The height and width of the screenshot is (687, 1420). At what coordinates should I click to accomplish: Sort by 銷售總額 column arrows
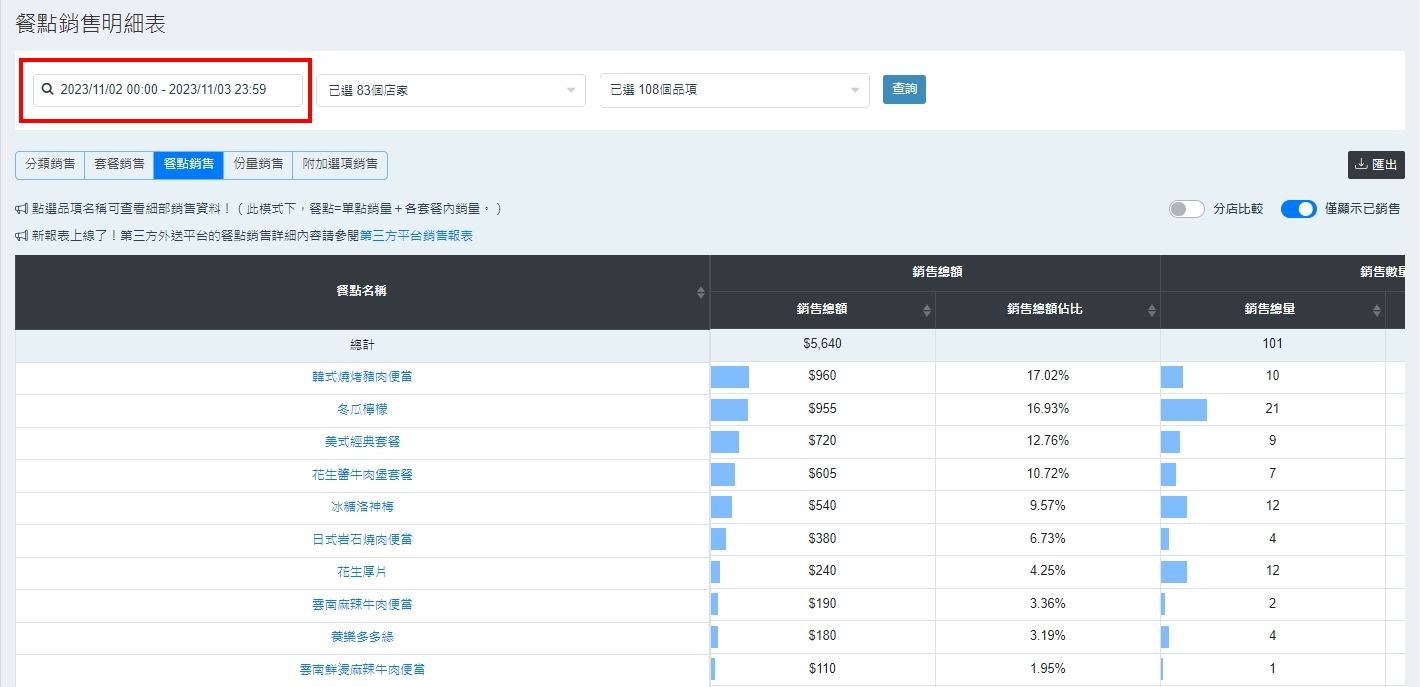pyautogui.click(x=926, y=310)
